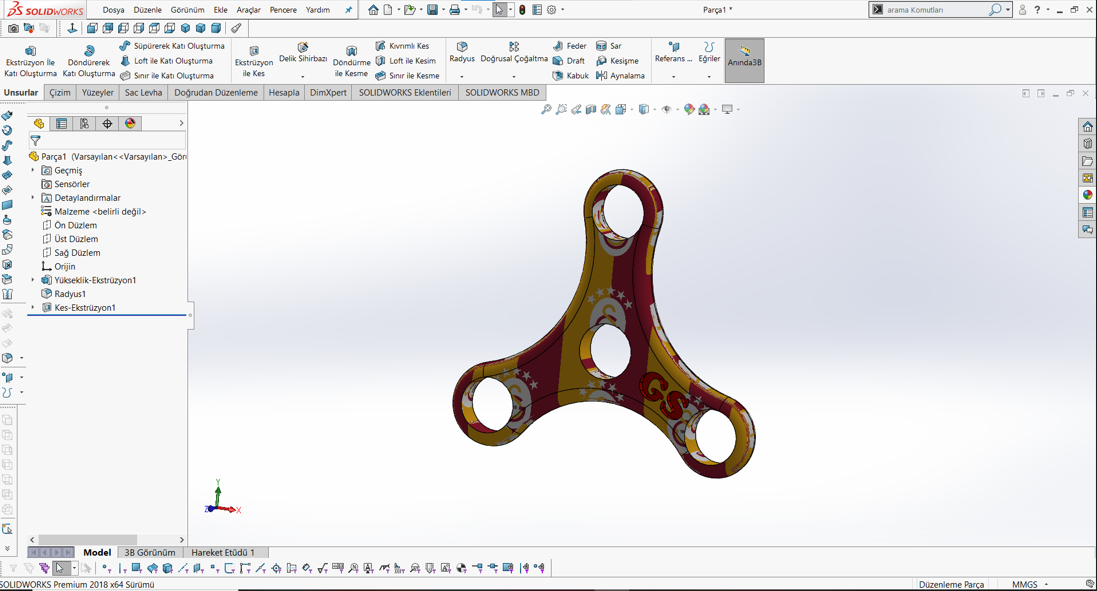
Task: Choose Sınır ile Katı Oluşturma command
Action: [167, 76]
